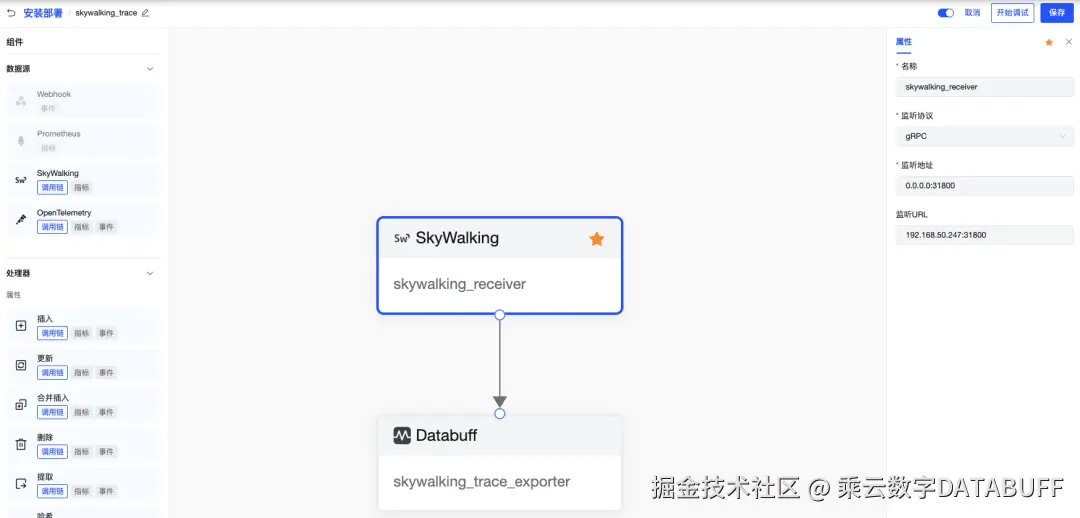Click the 删除 processor trash icon
Viewport: 1080px width, 518px height.
point(21,444)
